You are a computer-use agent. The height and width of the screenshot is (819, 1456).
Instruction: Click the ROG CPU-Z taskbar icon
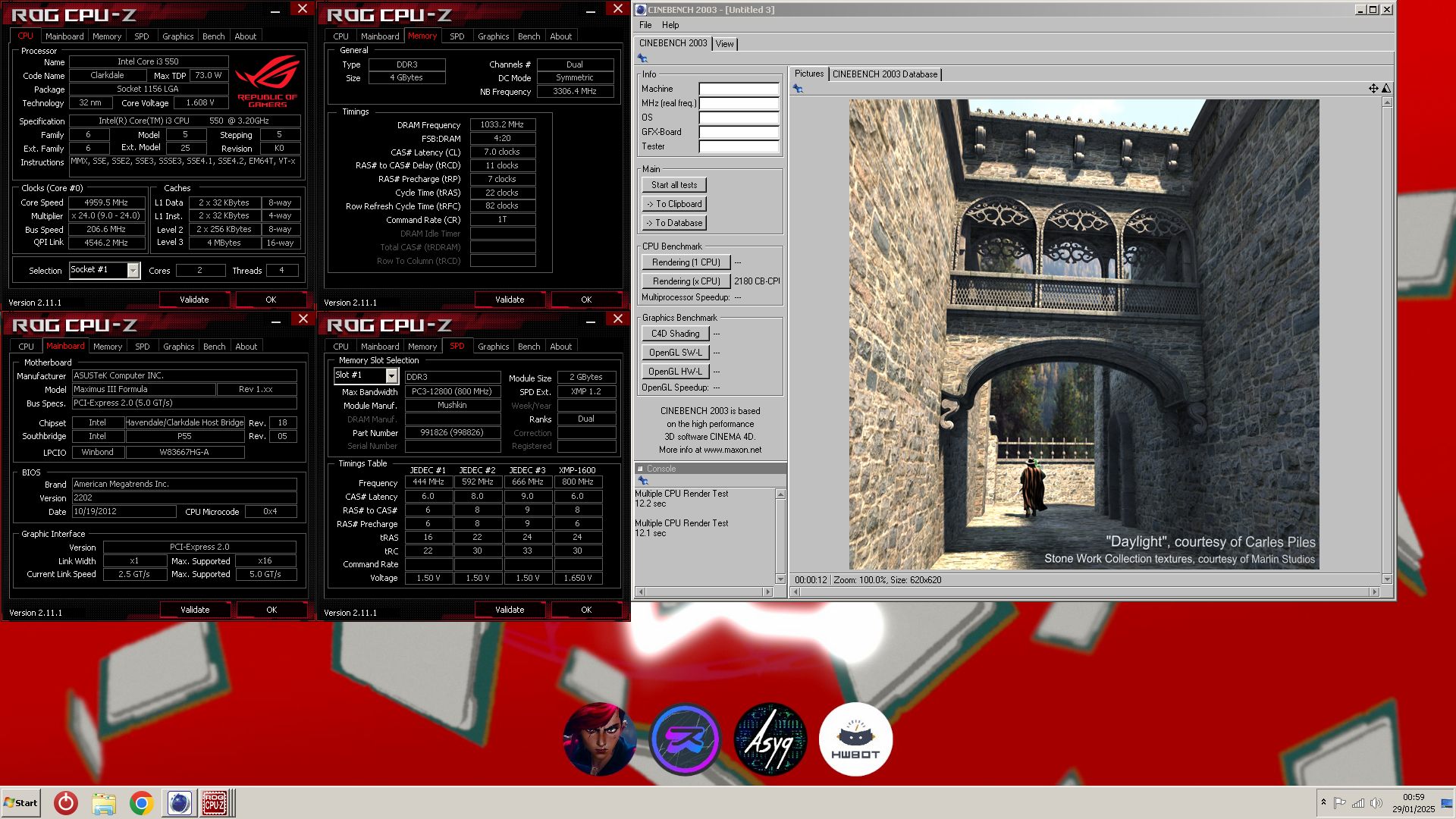[x=215, y=803]
